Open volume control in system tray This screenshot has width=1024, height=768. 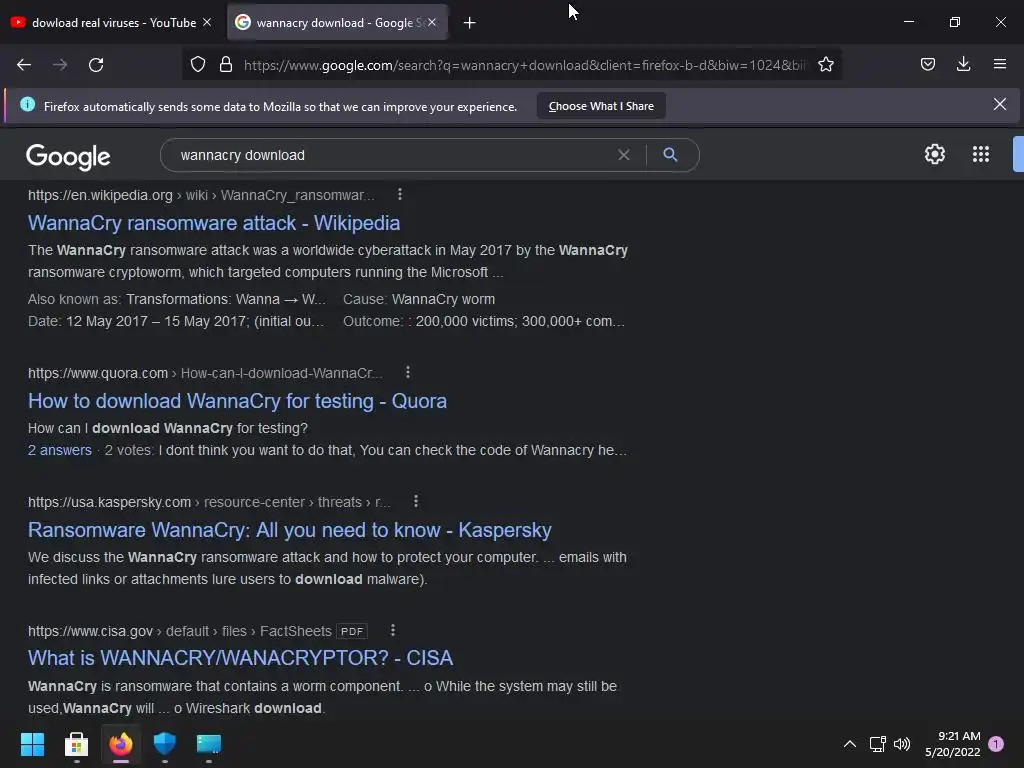point(902,744)
